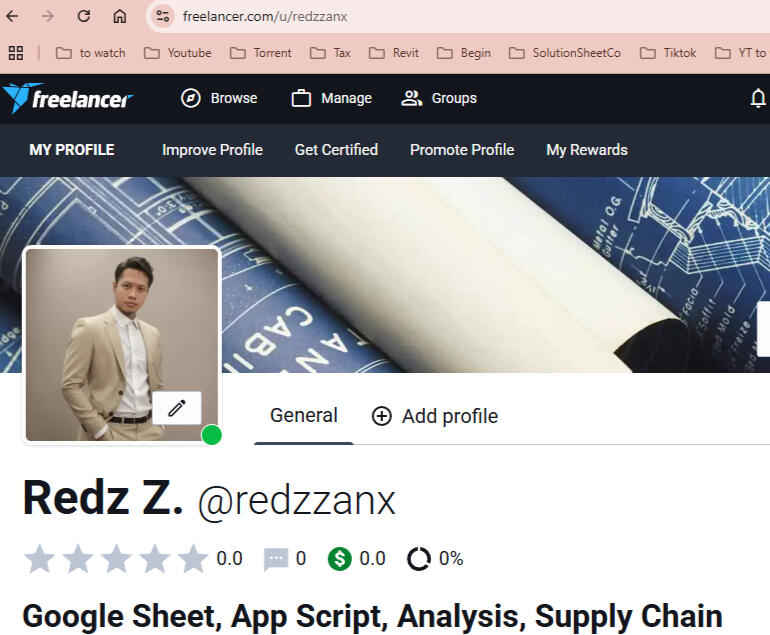Image resolution: width=770 pixels, height=635 pixels.
Task: Click the green online status dot
Action: point(212,435)
